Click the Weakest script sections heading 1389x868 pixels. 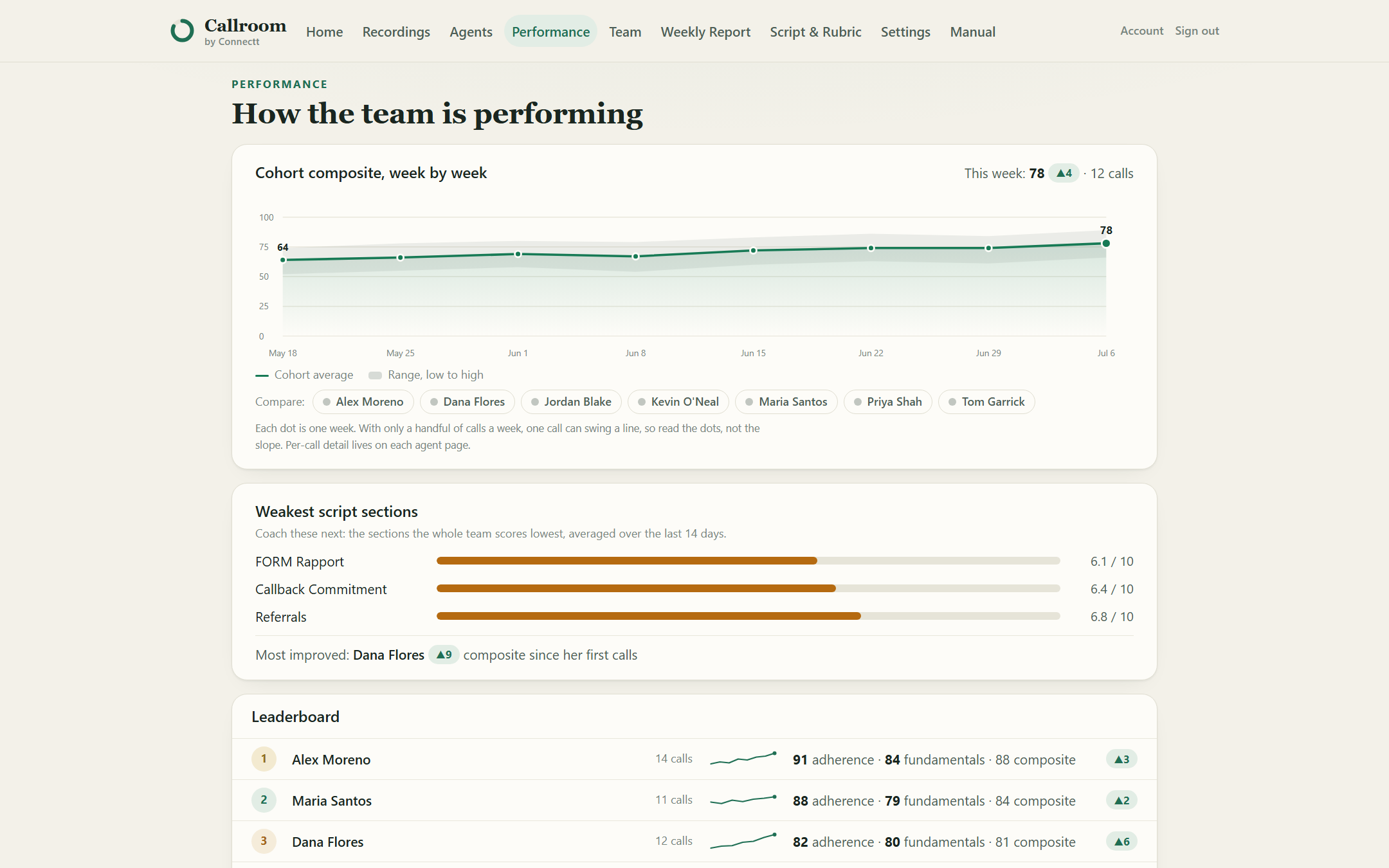tap(336, 511)
